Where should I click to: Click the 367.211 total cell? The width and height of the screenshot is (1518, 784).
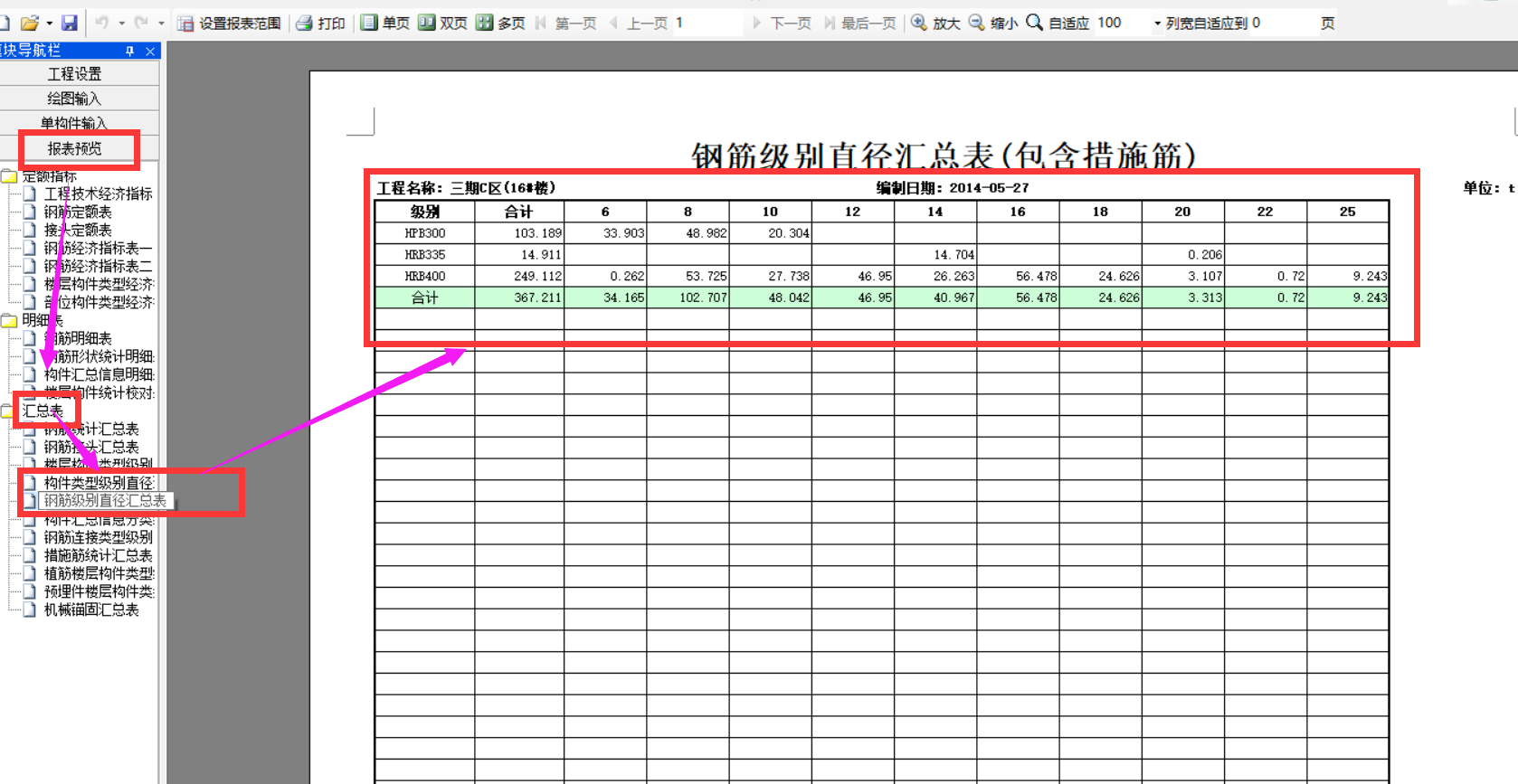click(520, 298)
